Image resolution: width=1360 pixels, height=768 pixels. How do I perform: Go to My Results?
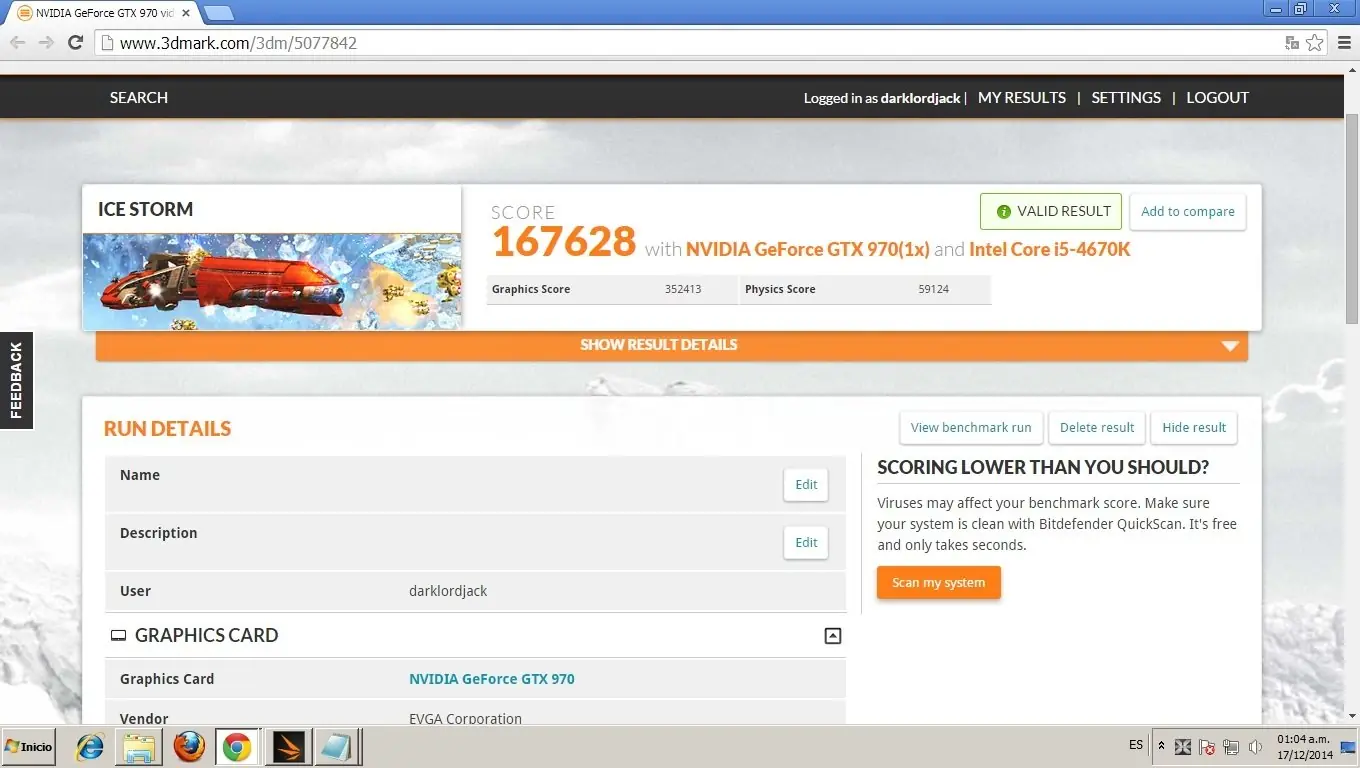coord(1022,98)
